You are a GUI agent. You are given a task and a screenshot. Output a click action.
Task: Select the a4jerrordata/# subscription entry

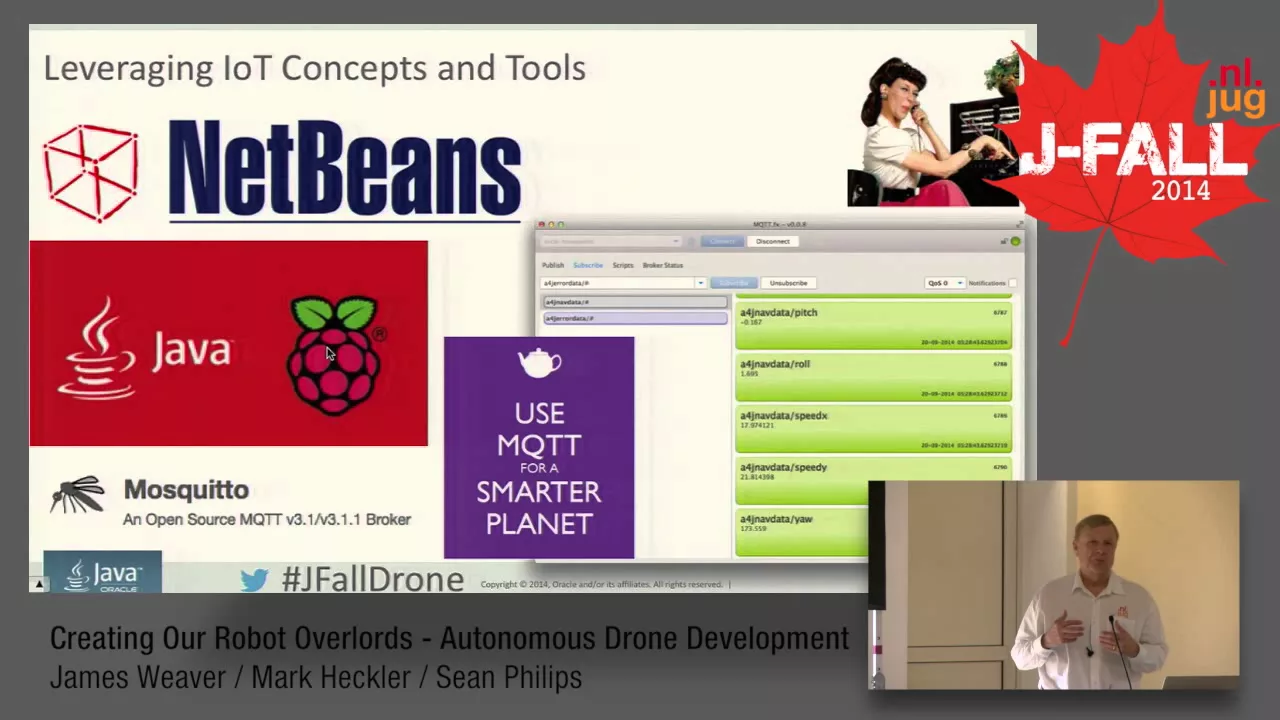(x=635, y=318)
